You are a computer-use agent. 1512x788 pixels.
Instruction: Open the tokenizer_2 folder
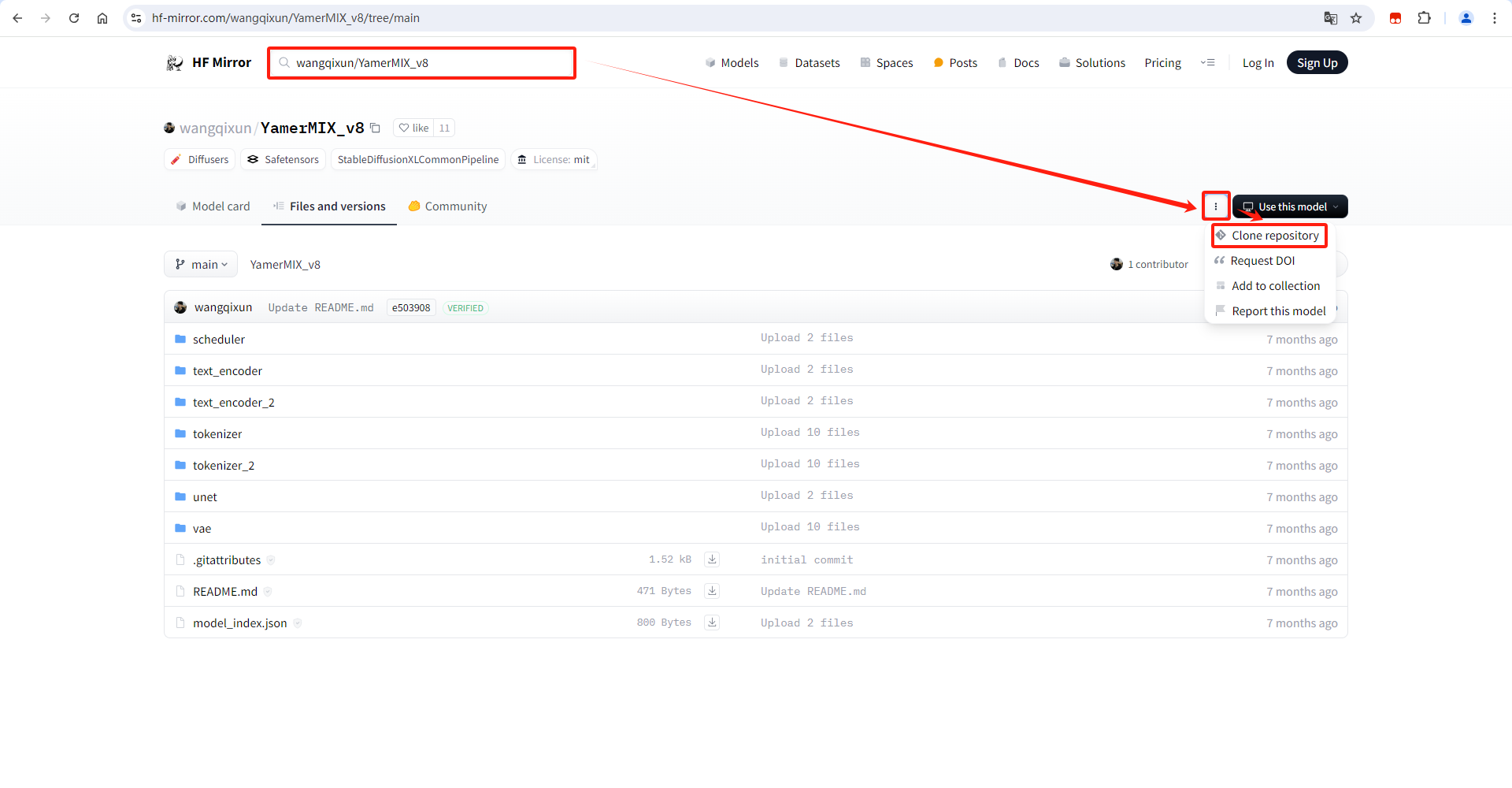pyautogui.click(x=224, y=466)
